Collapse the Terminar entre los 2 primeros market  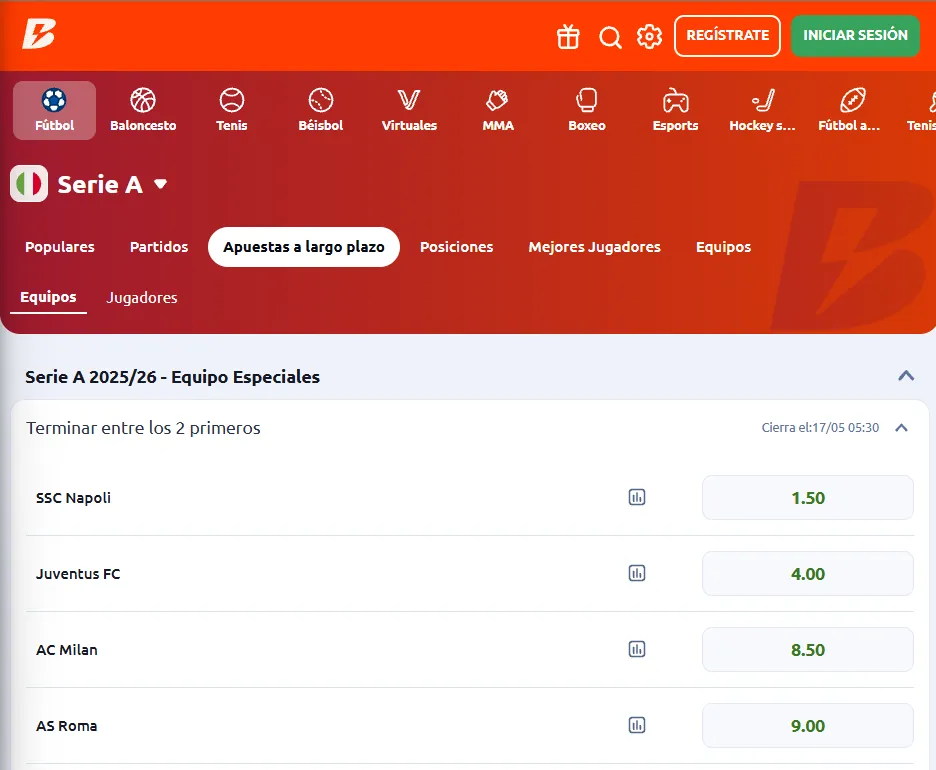click(x=901, y=428)
